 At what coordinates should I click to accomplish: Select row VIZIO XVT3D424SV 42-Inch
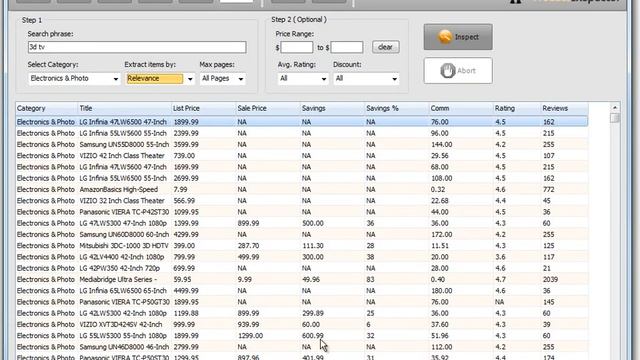(302, 324)
